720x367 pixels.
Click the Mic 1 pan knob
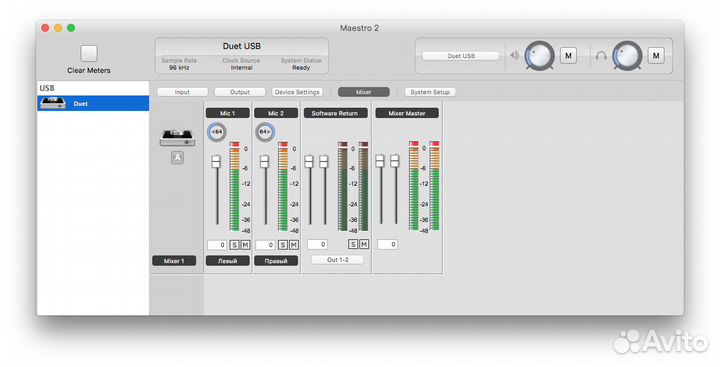(217, 132)
